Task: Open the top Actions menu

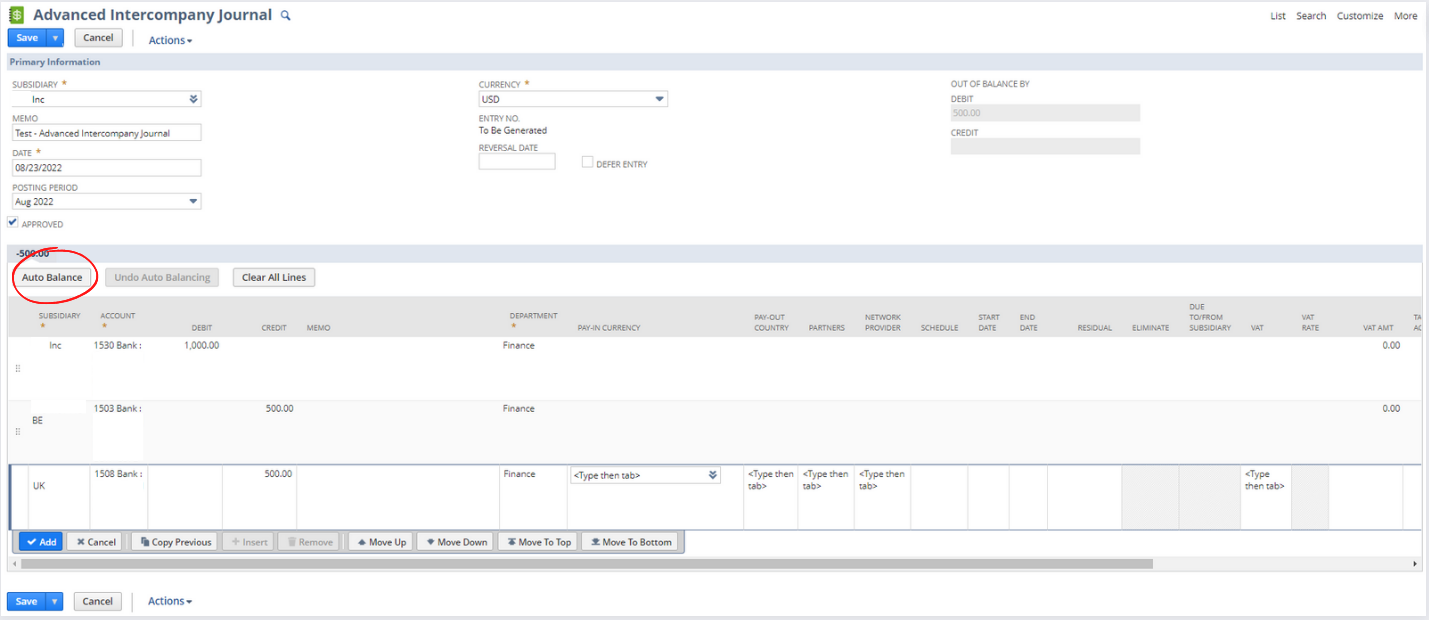Action: tap(170, 40)
